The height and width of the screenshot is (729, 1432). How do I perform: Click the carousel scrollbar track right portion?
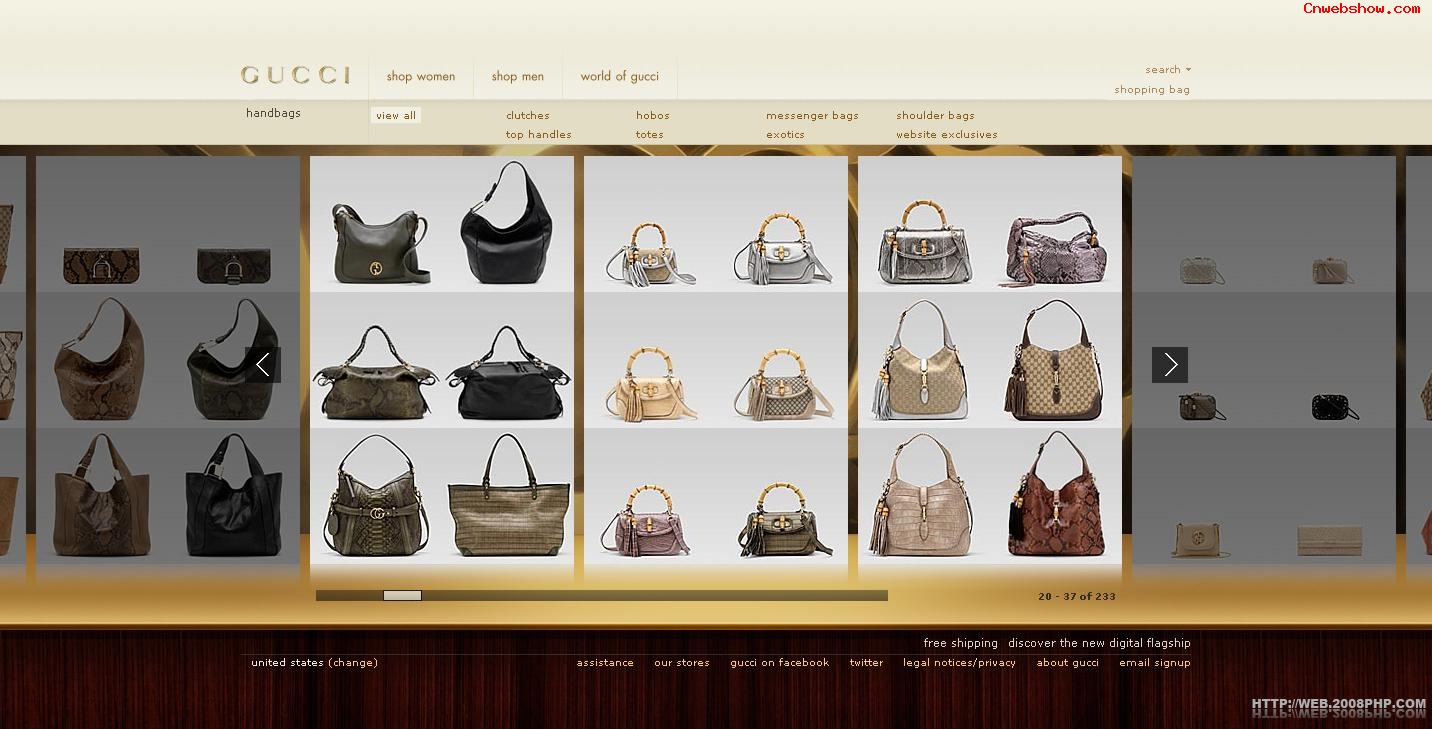pyautogui.click(x=655, y=595)
